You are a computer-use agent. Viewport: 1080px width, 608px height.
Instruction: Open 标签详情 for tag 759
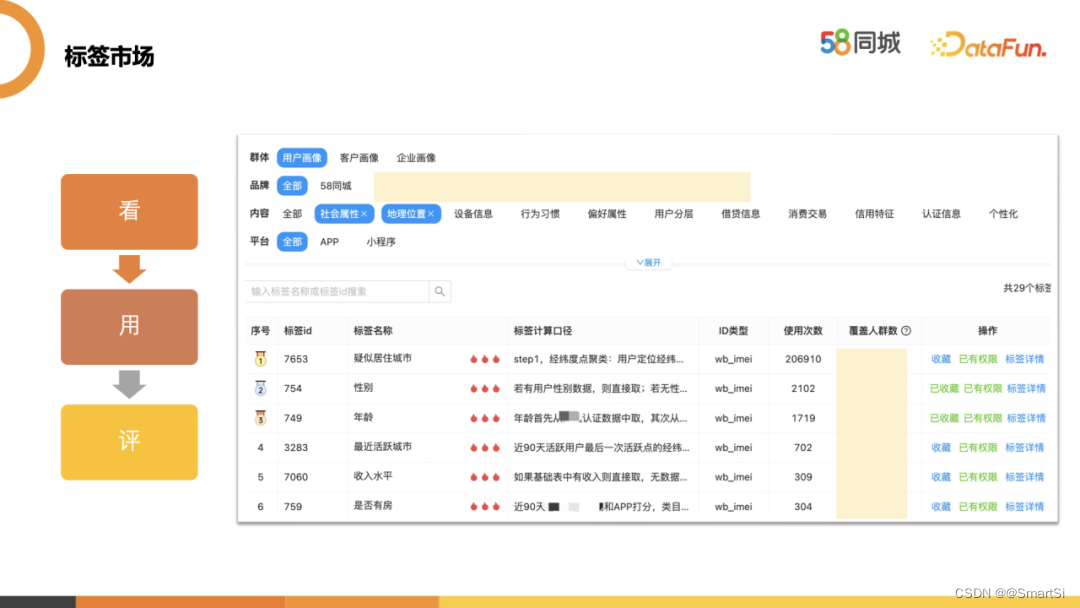1024,507
